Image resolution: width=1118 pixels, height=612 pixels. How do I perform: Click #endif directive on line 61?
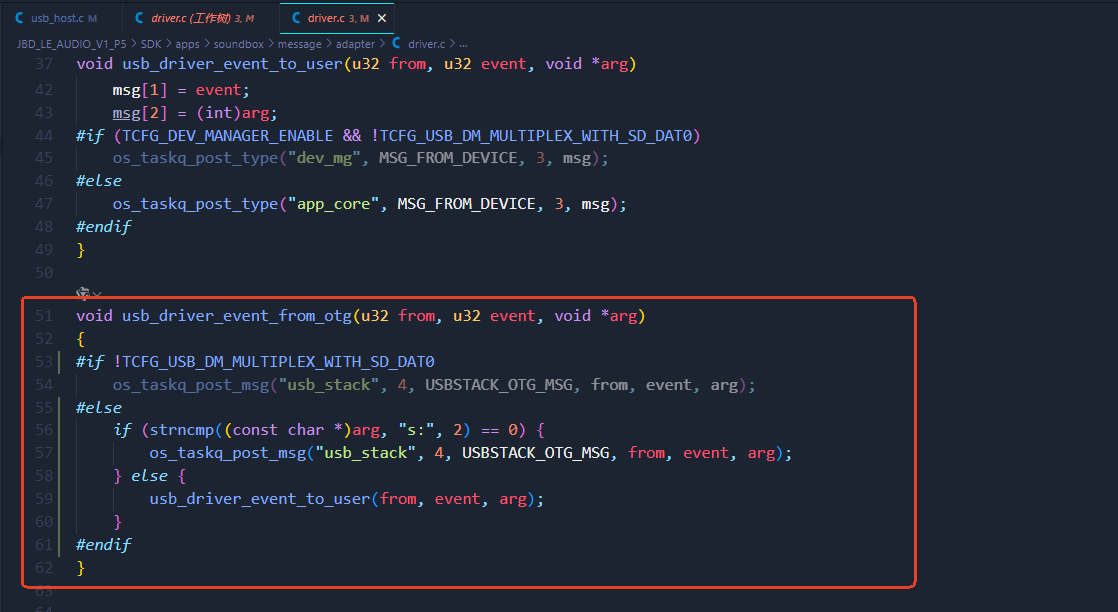[103, 545]
